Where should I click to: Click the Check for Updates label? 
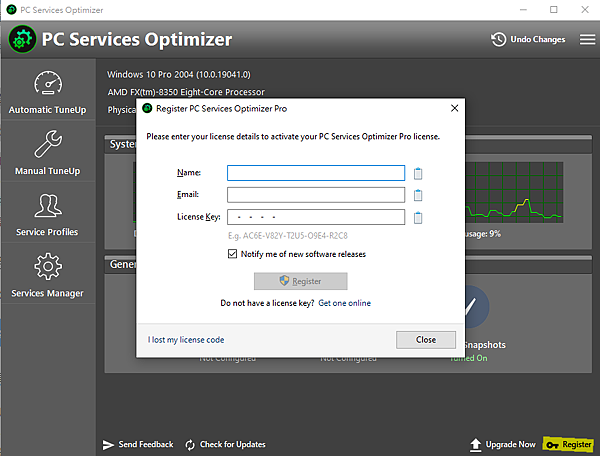click(233, 445)
